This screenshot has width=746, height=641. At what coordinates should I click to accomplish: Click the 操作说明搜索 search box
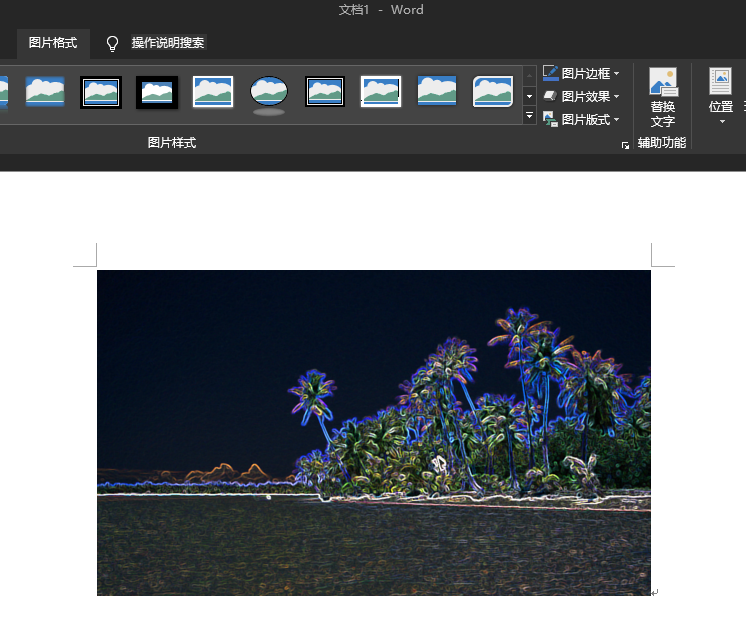pyautogui.click(x=168, y=43)
